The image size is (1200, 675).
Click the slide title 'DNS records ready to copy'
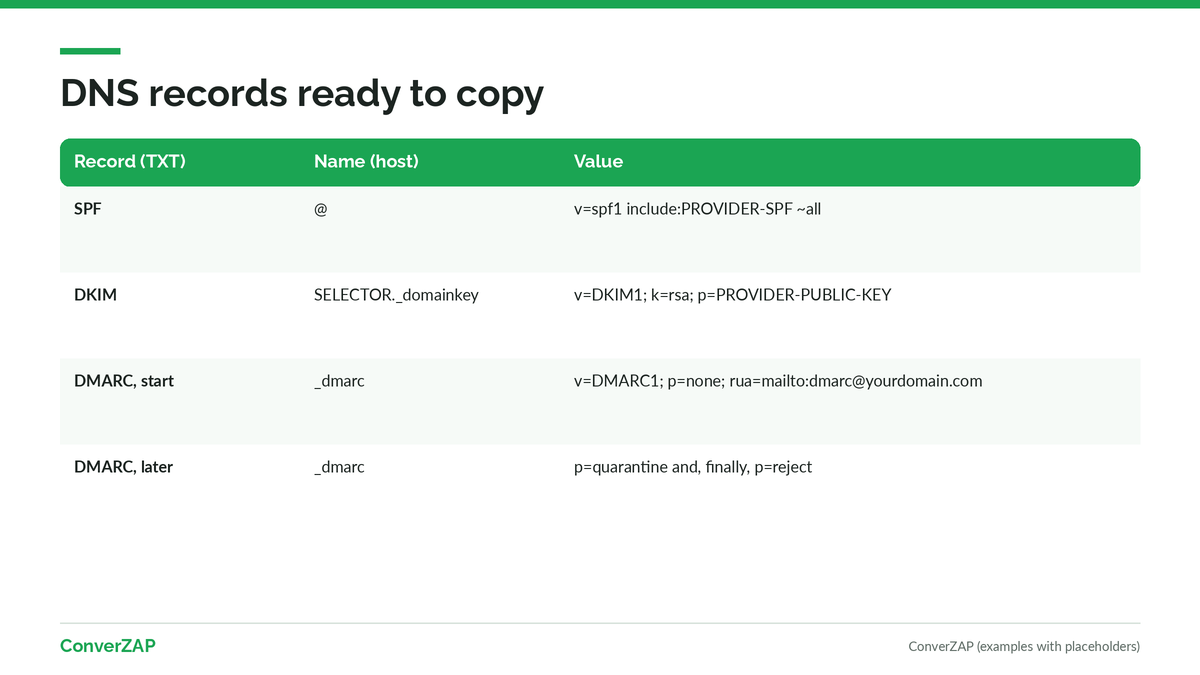(x=302, y=93)
